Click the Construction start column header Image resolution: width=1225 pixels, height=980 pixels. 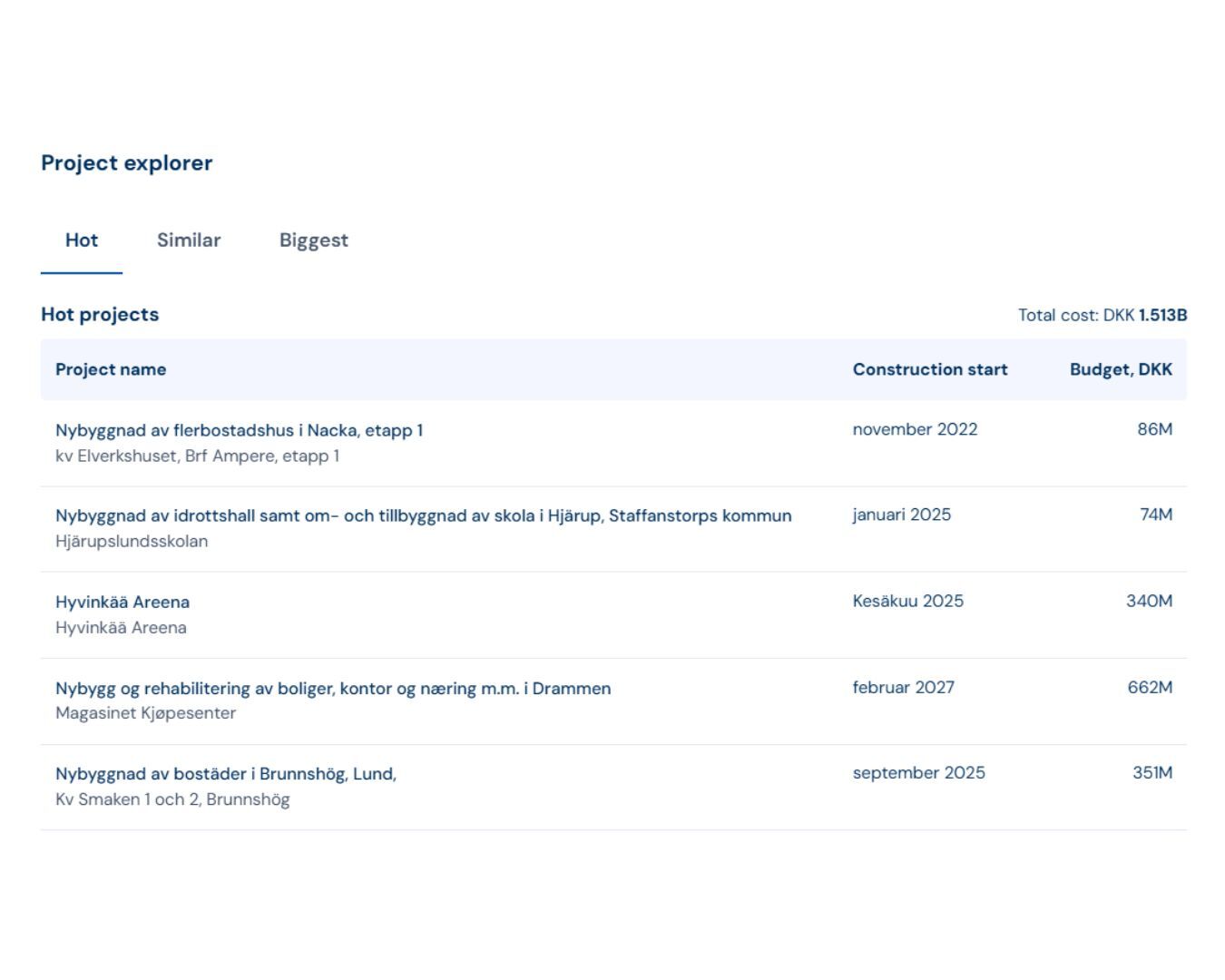(929, 369)
